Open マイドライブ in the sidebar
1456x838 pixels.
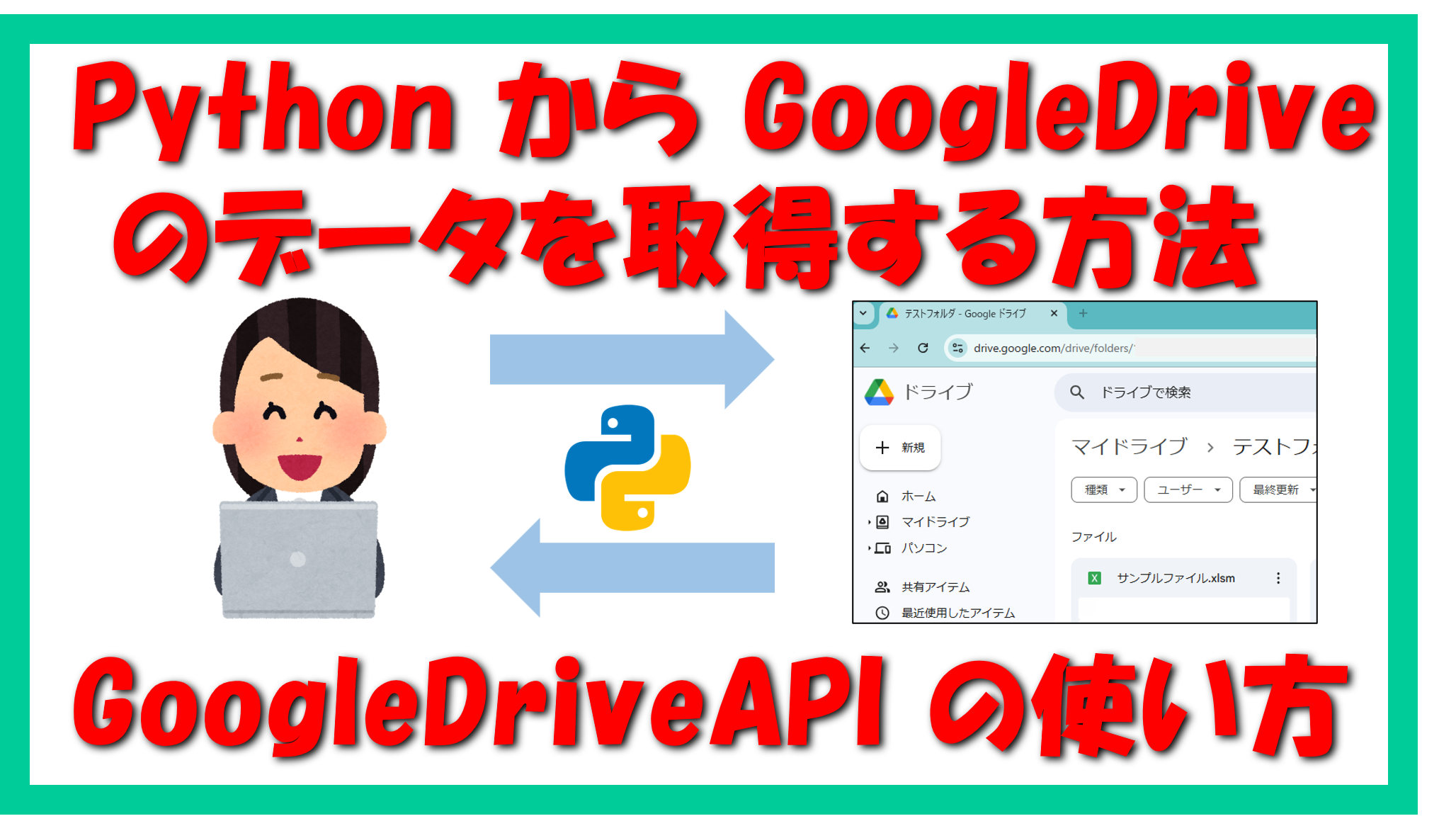935,522
